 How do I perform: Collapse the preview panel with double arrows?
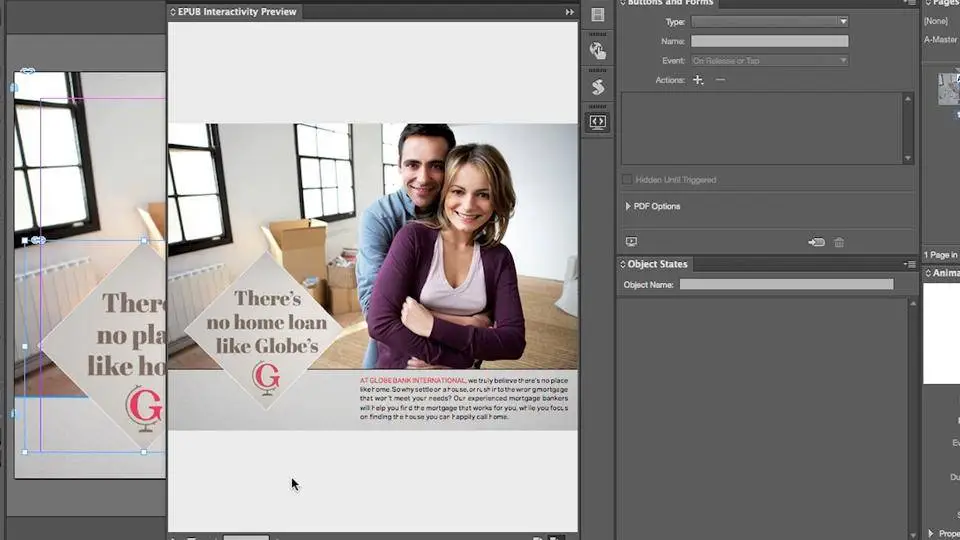coord(569,12)
